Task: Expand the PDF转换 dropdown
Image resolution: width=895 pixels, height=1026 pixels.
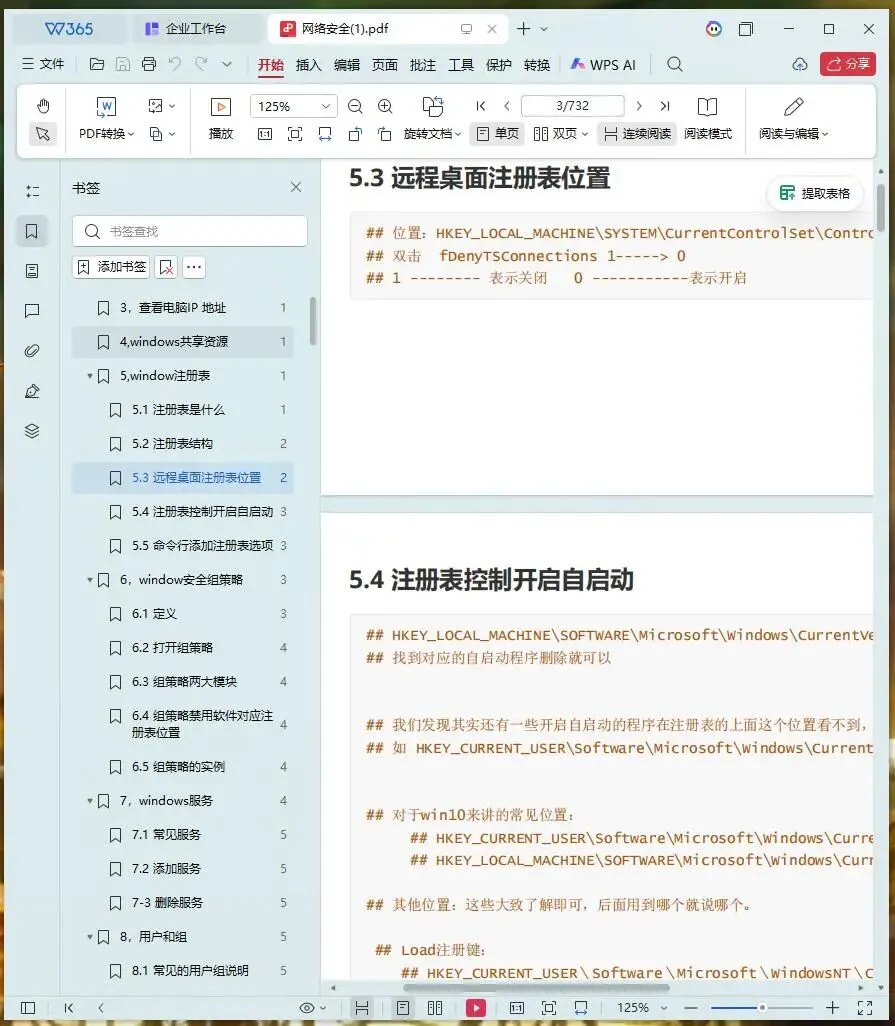Action: tap(107, 133)
